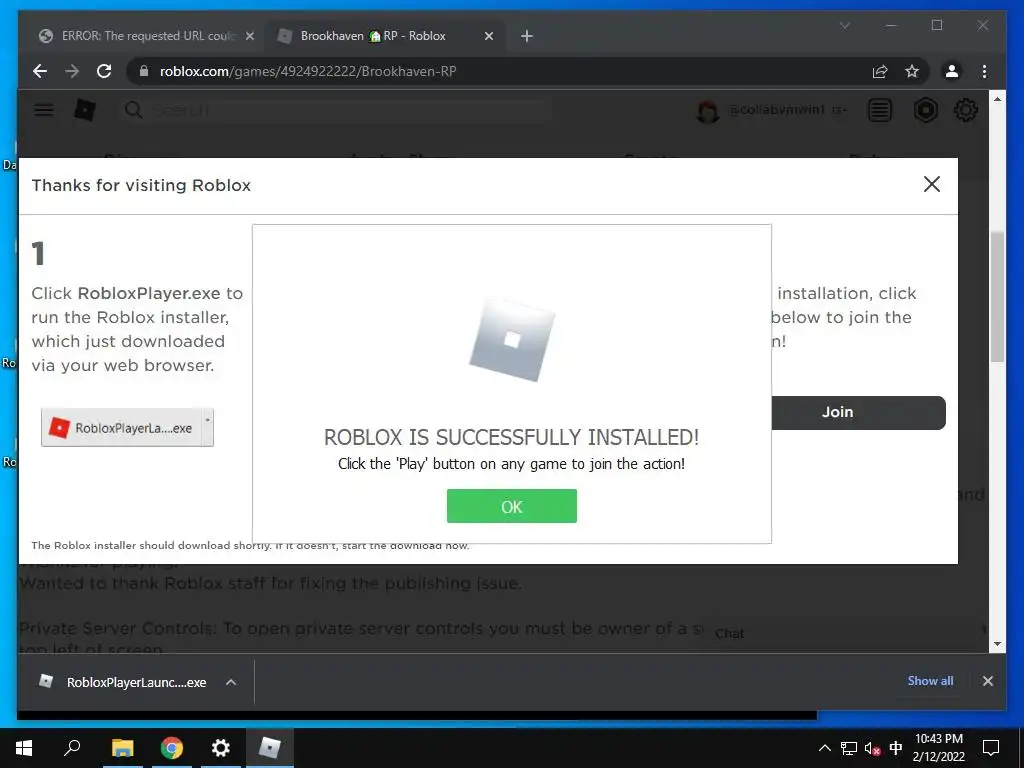Open the muted volume tray icon

872,748
